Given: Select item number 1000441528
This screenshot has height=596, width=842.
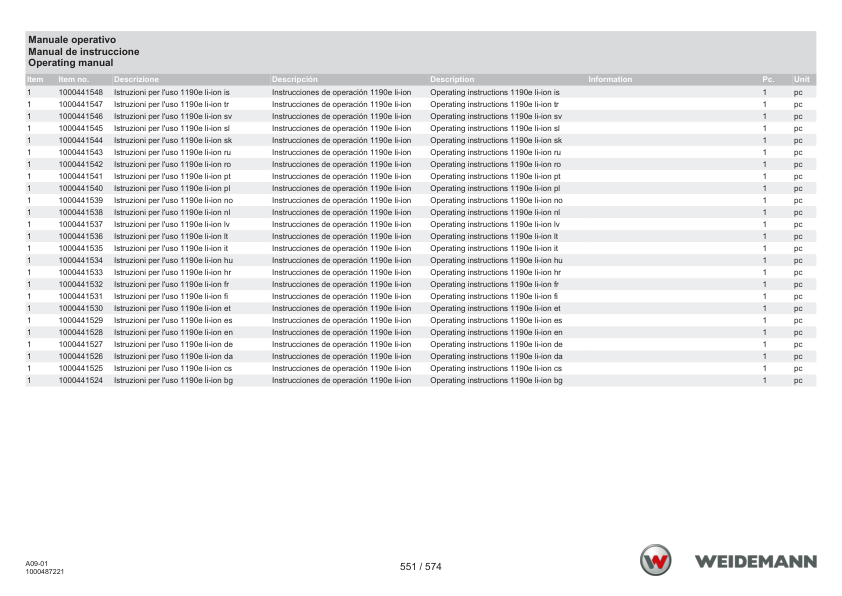Looking at the screenshot, I should tap(81, 332).
